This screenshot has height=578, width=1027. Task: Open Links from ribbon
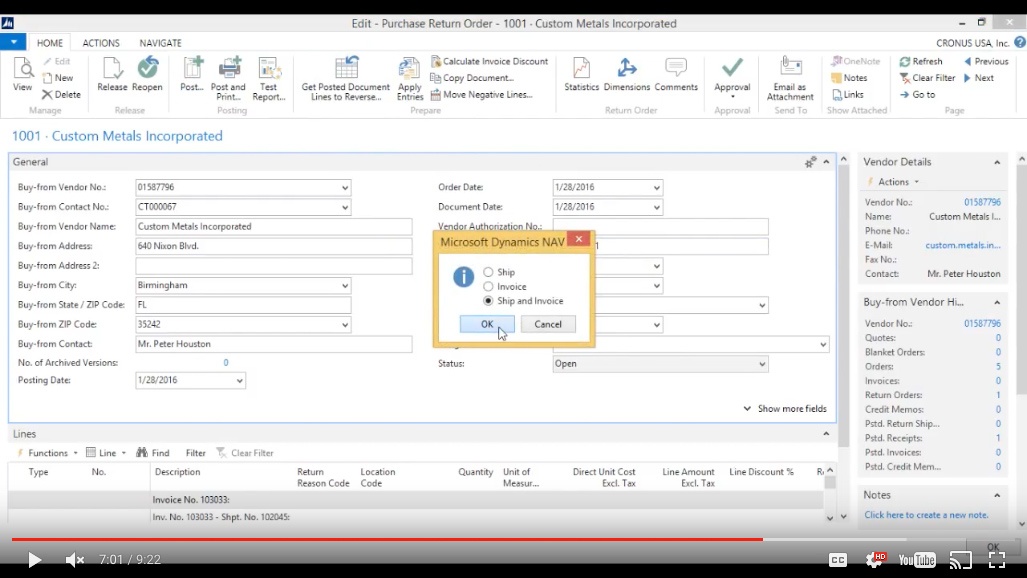[848, 94]
